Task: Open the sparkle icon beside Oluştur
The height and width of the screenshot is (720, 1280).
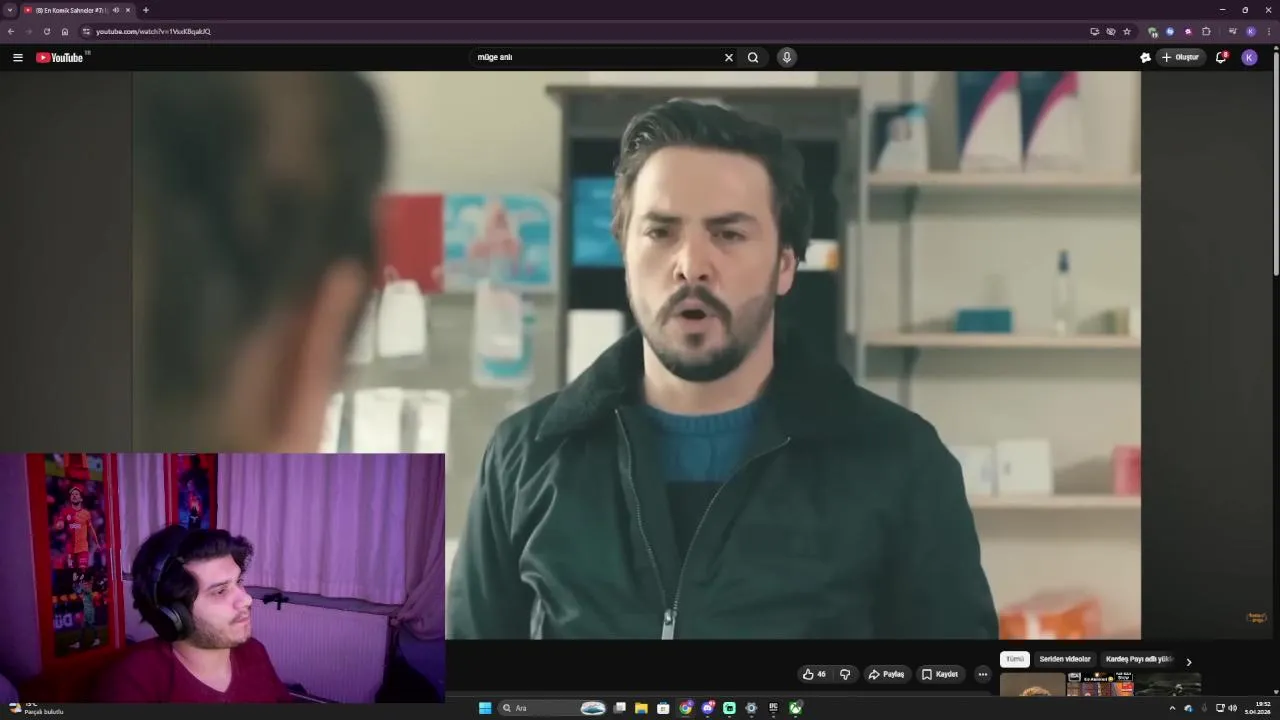Action: (x=1145, y=58)
